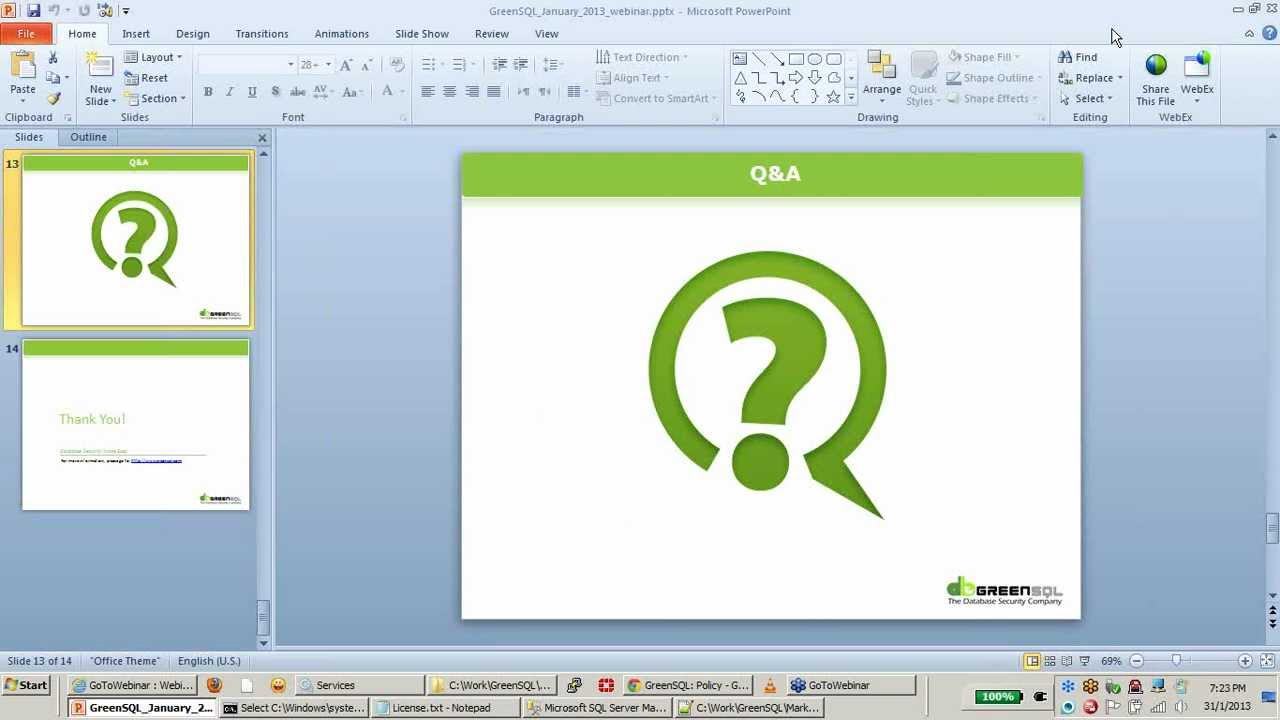The height and width of the screenshot is (720, 1280).
Task: Select the 5-Point Star shape
Action: coord(833,97)
